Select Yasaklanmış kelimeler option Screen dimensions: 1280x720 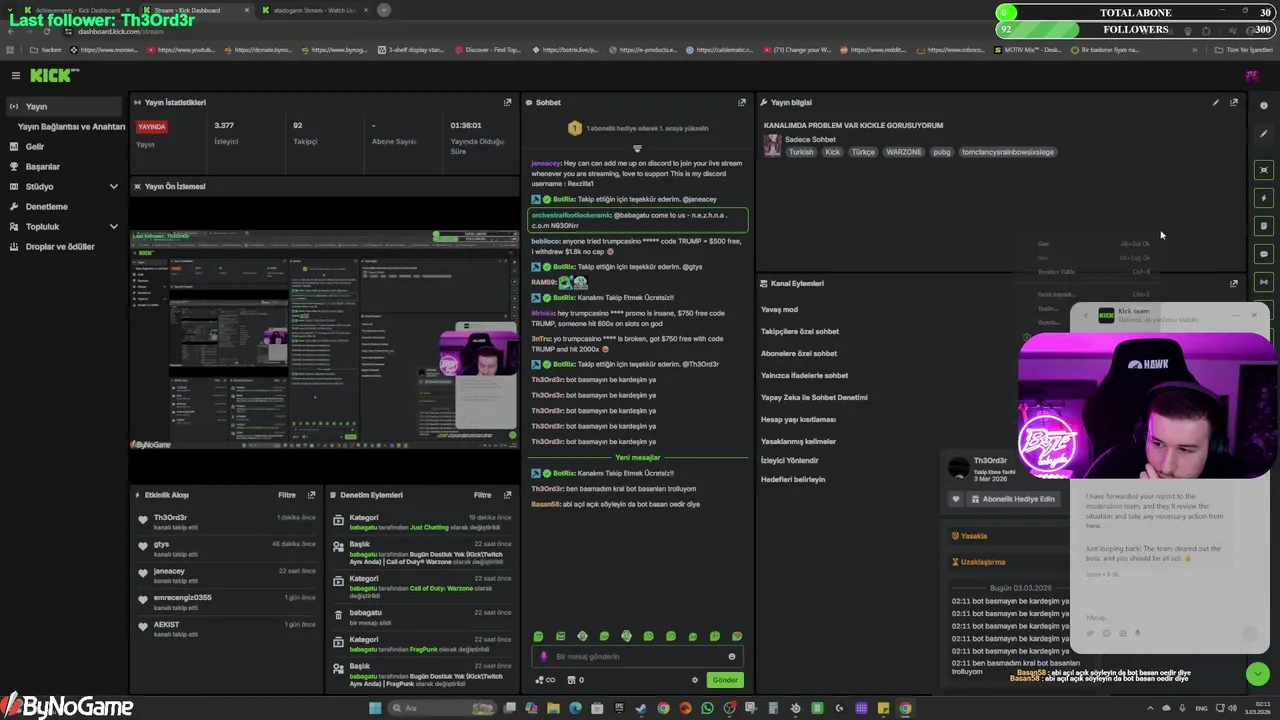coord(798,441)
